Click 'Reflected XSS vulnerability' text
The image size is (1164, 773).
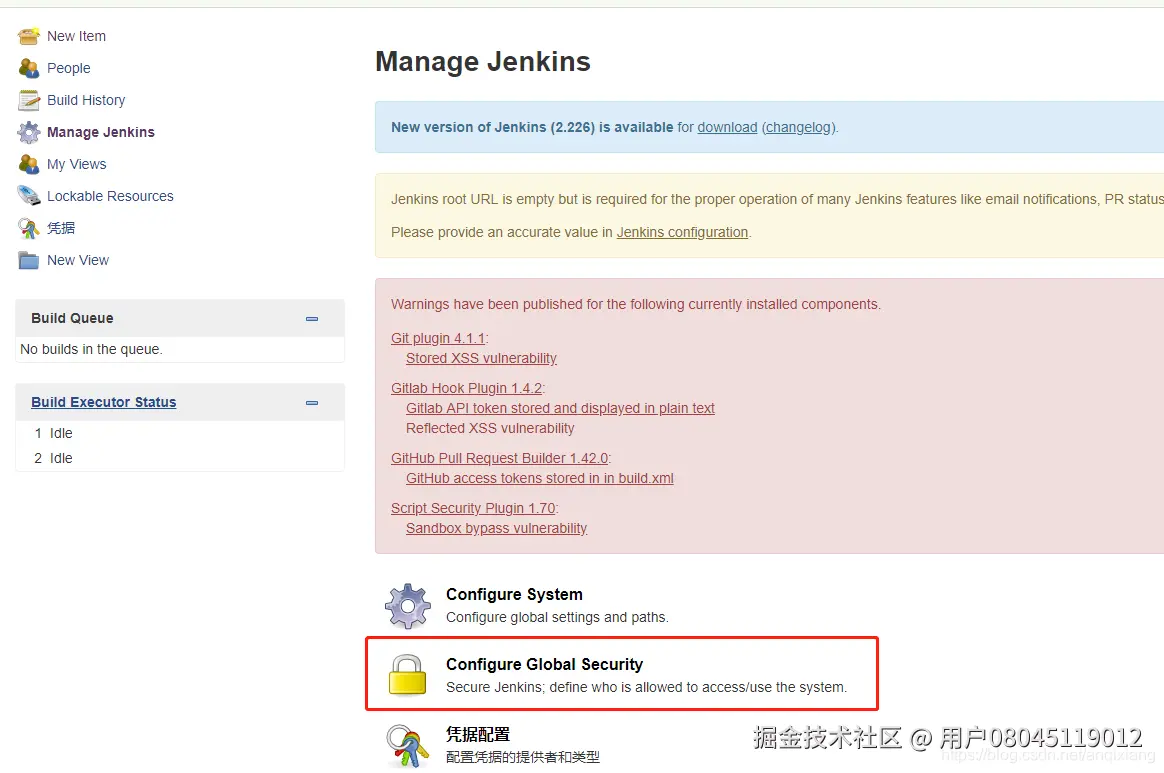[490, 428]
